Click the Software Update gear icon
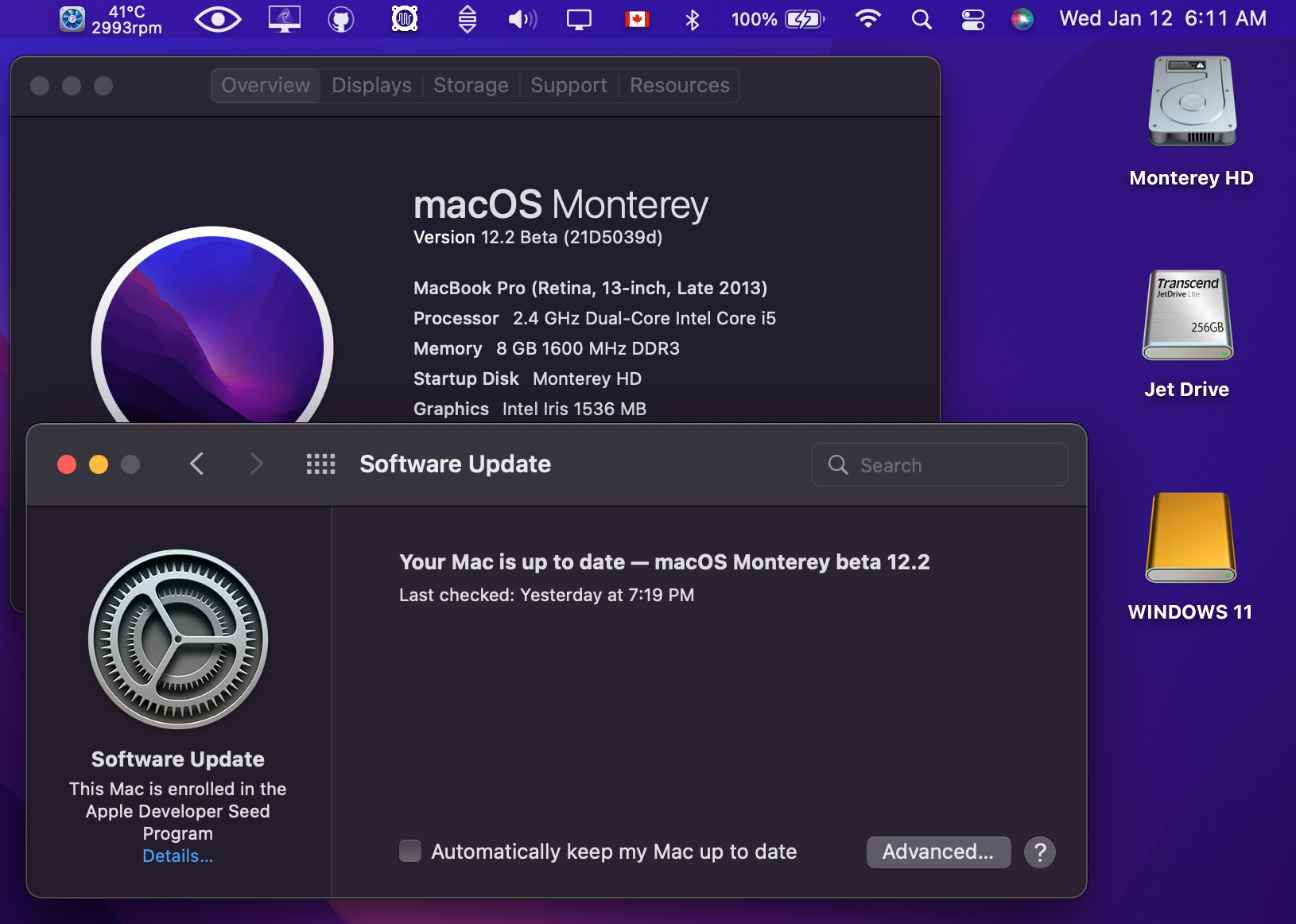1296x924 pixels. tap(178, 639)
